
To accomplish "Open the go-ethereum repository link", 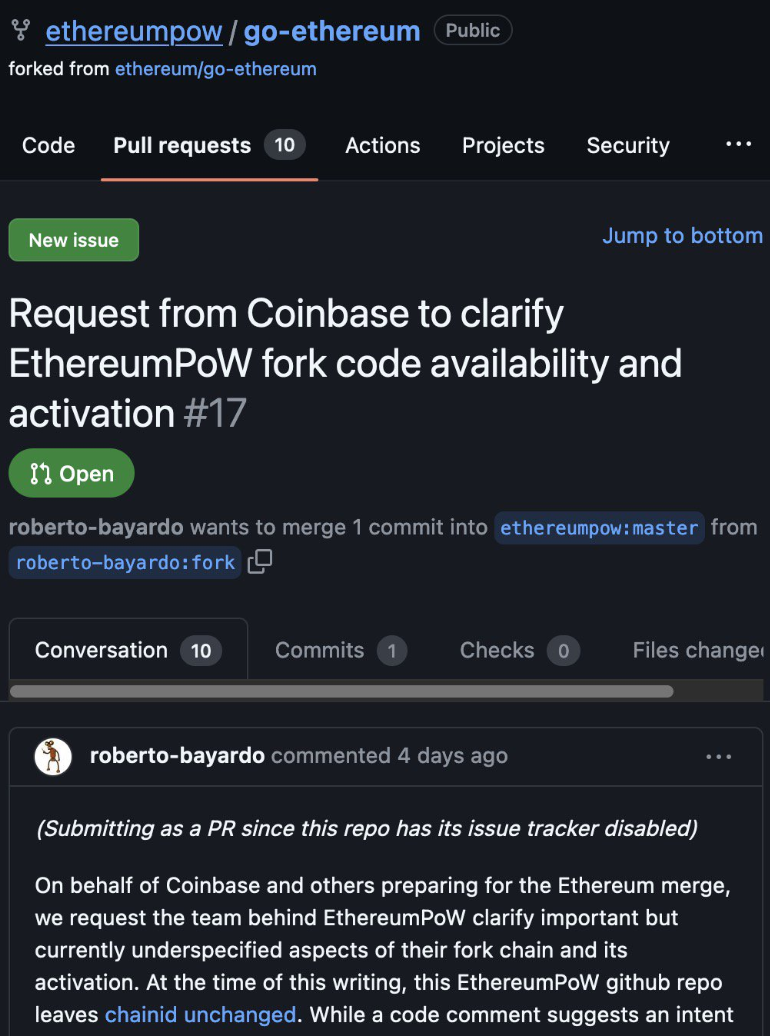I will tap(332, 31).
